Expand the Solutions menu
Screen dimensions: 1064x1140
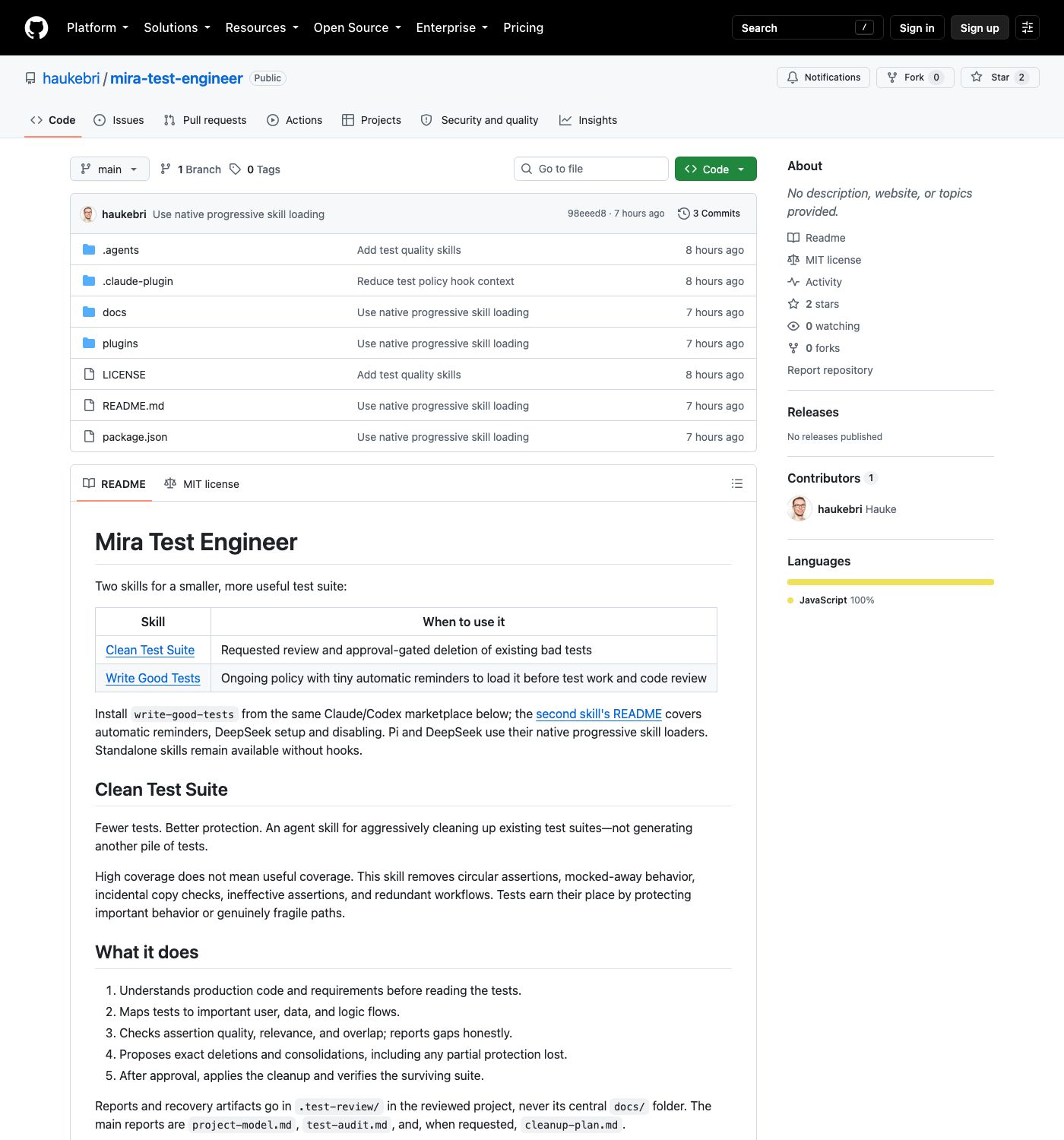pyautogui.click(x=177, y=28)
